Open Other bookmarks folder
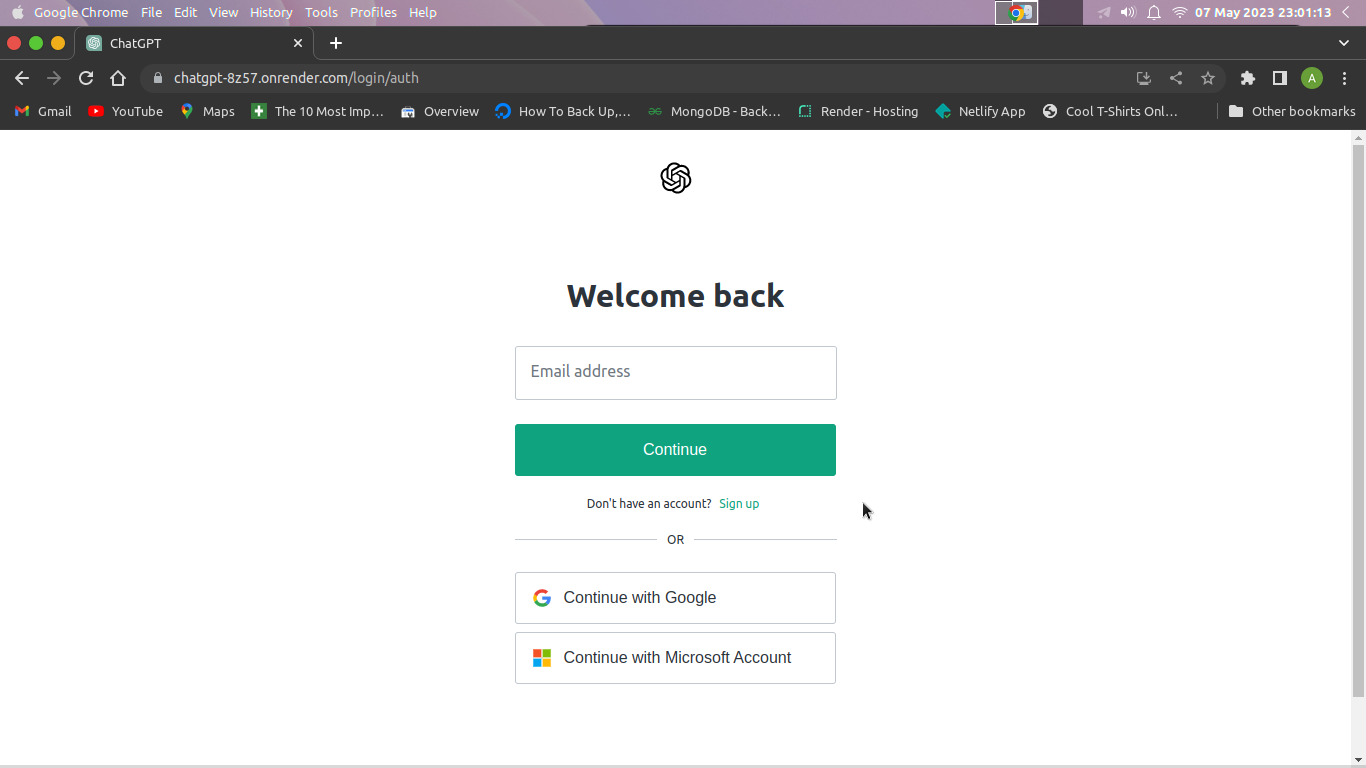Image resolution: width=1366 pixels, height=768 pixels. pyautogui.click(x=1292, y=111)
